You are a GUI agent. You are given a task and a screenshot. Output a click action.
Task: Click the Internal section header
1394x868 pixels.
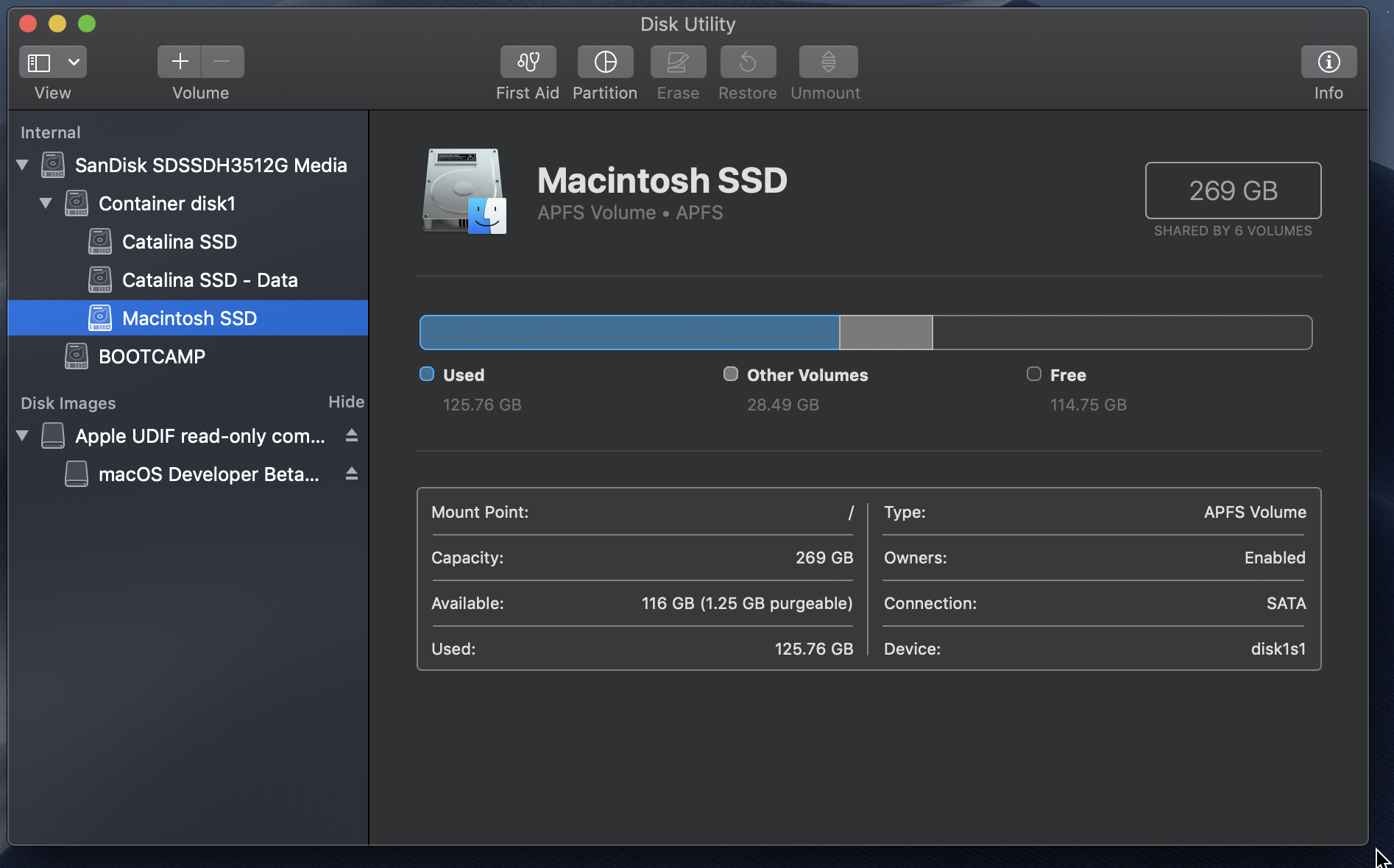coord(50,132)
